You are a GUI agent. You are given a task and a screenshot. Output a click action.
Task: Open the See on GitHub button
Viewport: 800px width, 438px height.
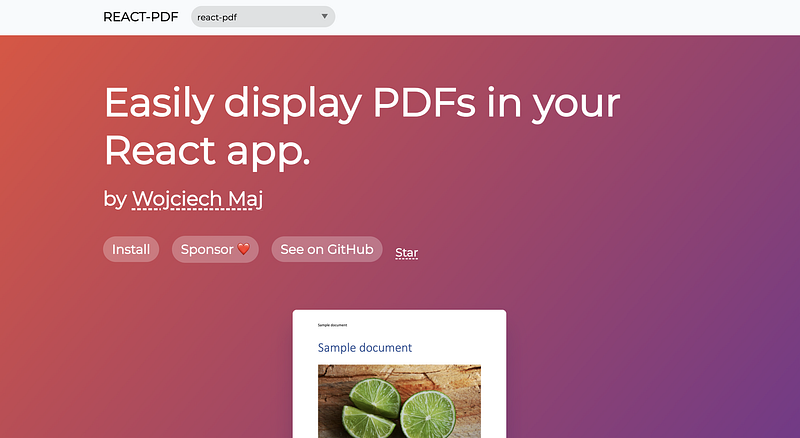[327, 249]
